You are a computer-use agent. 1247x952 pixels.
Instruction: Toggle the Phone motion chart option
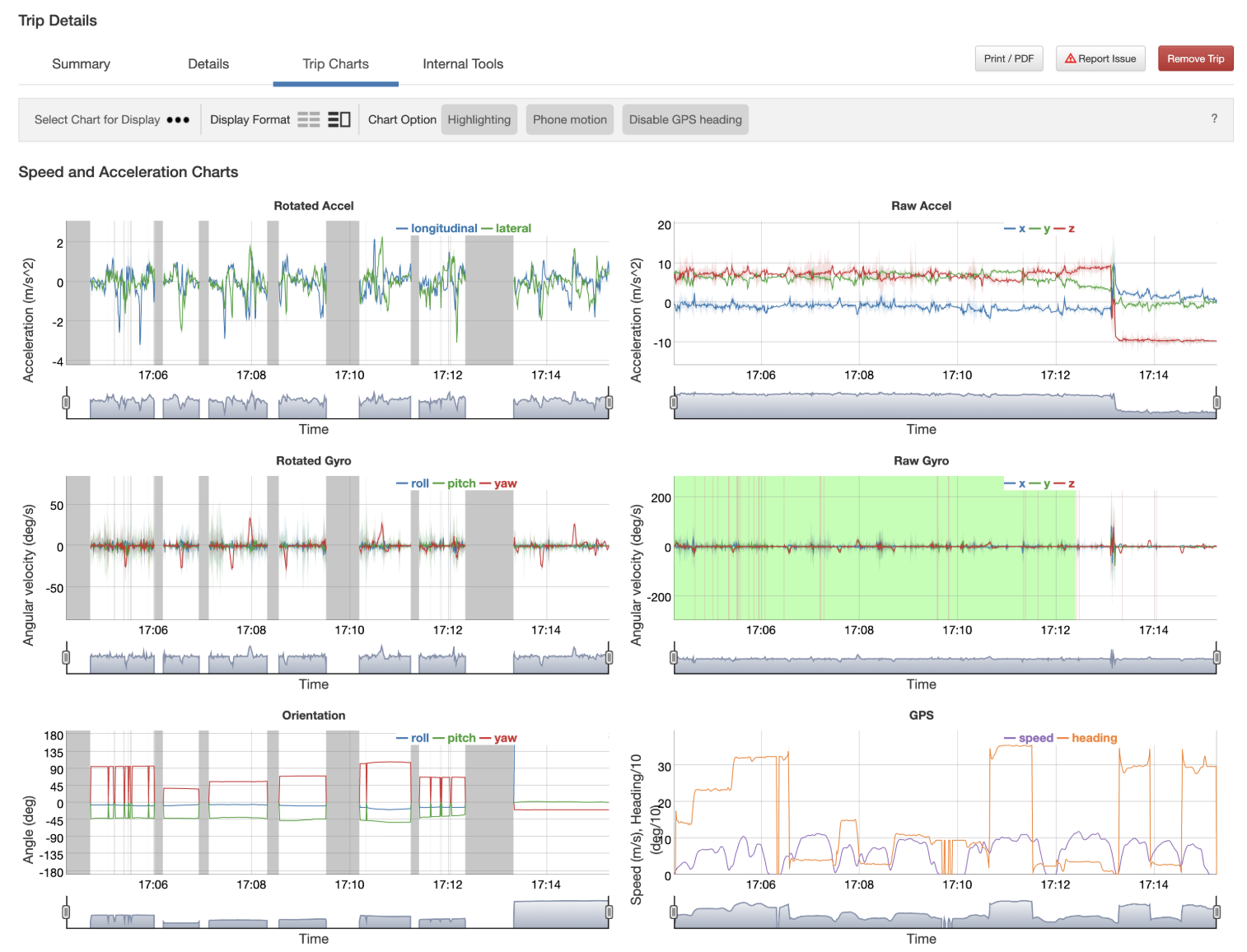569,119
